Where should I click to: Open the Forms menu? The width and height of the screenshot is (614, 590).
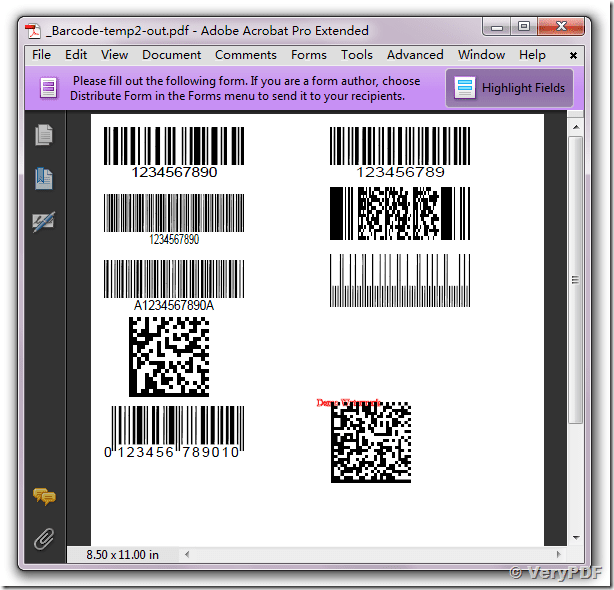(309, 55)
